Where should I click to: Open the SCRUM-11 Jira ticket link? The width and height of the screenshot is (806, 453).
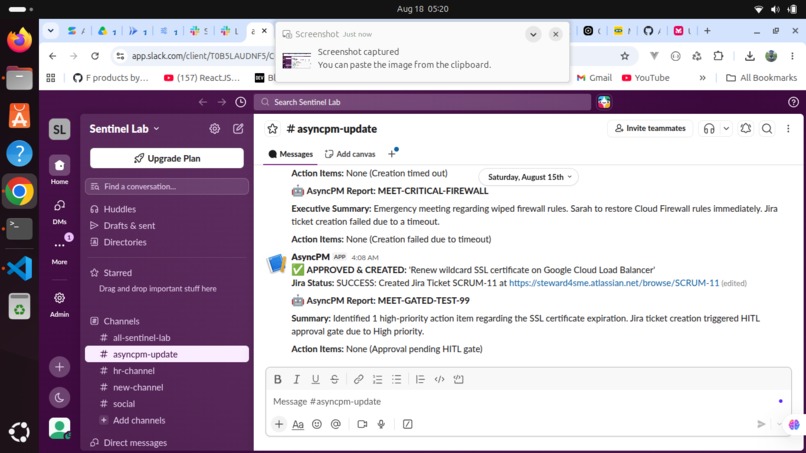[614, 283]
